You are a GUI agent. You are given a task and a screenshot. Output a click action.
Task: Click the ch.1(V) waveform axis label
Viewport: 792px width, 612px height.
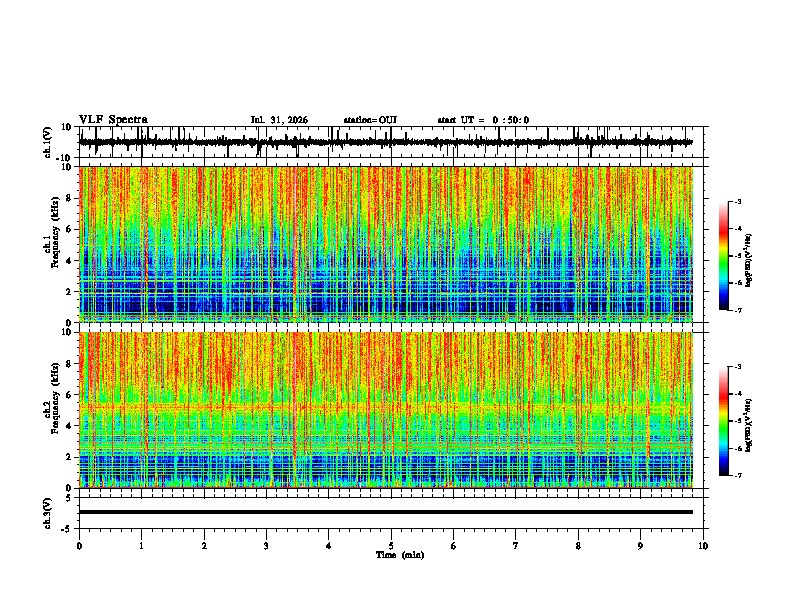pos(49,142)
